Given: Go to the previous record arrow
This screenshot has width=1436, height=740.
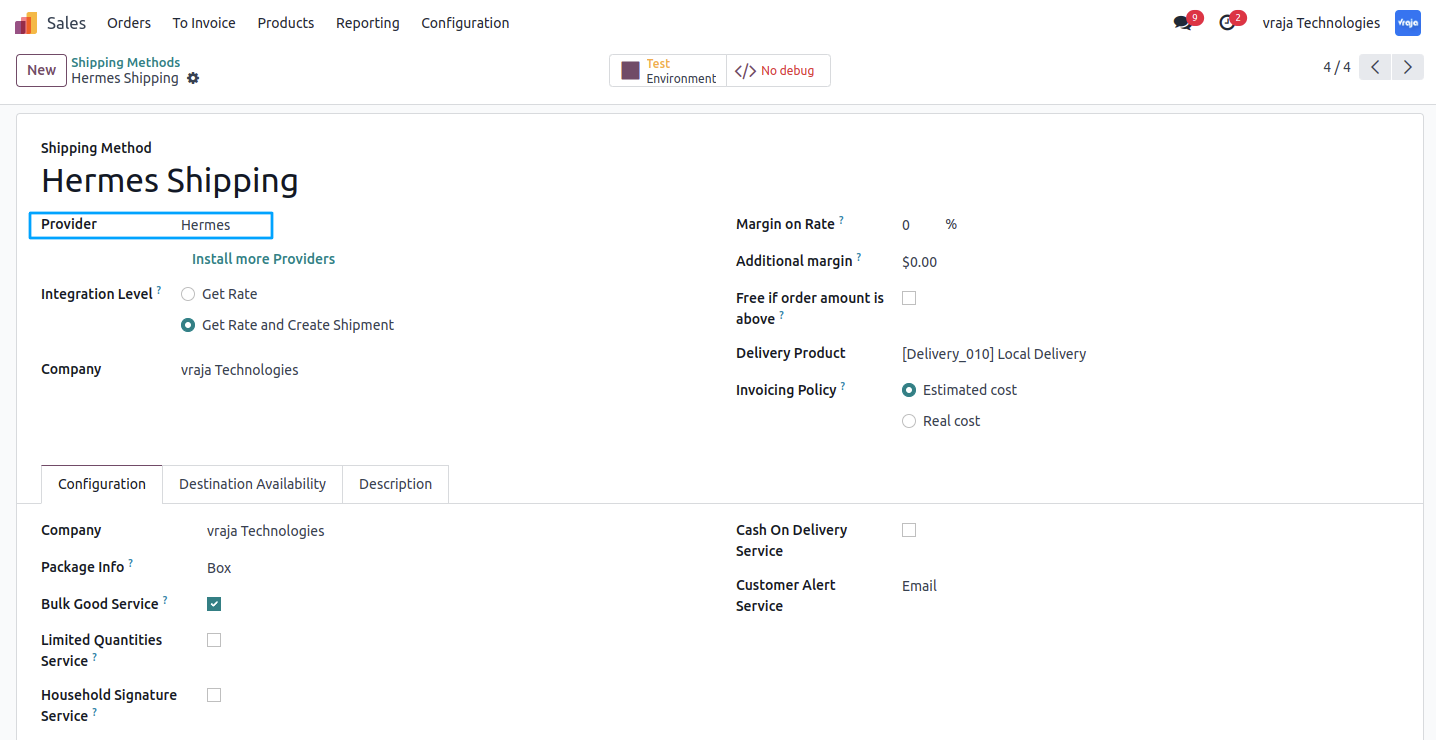Looking at the screenshot, I should 1375,67.
